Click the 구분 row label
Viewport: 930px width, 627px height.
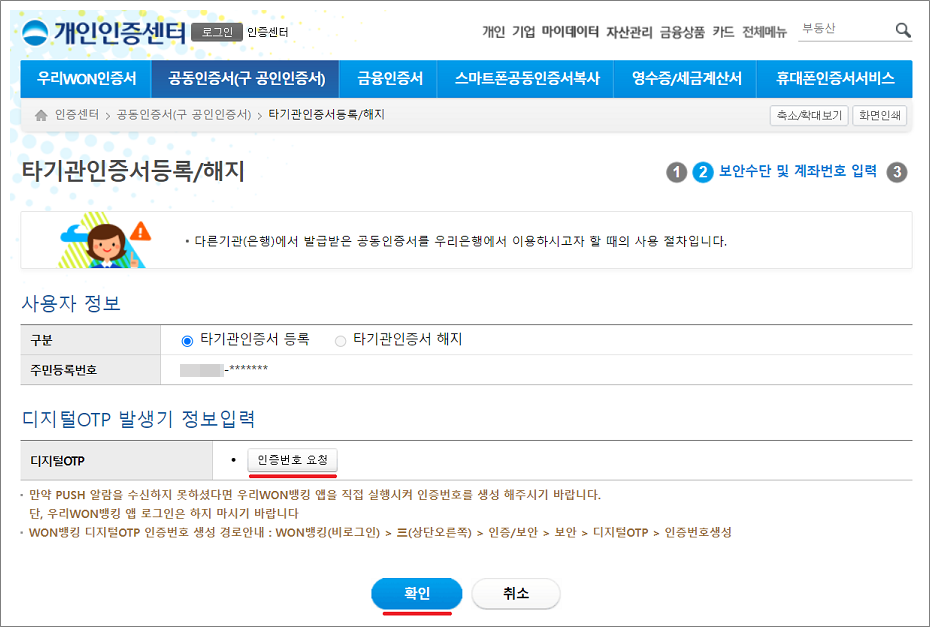tap(42, 340)
